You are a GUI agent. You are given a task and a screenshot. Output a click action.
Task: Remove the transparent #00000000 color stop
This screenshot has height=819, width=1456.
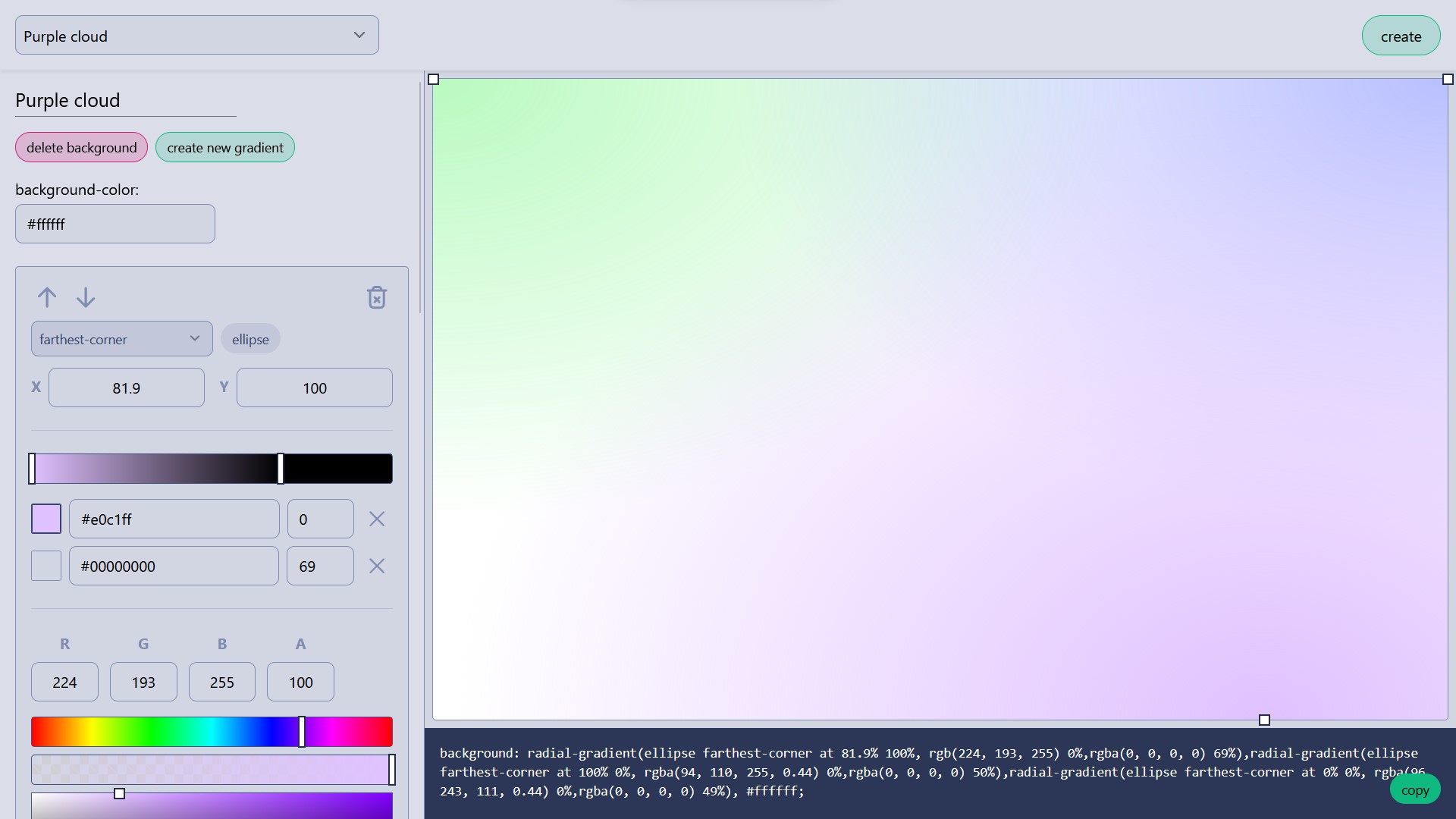[x=377, y=566]
